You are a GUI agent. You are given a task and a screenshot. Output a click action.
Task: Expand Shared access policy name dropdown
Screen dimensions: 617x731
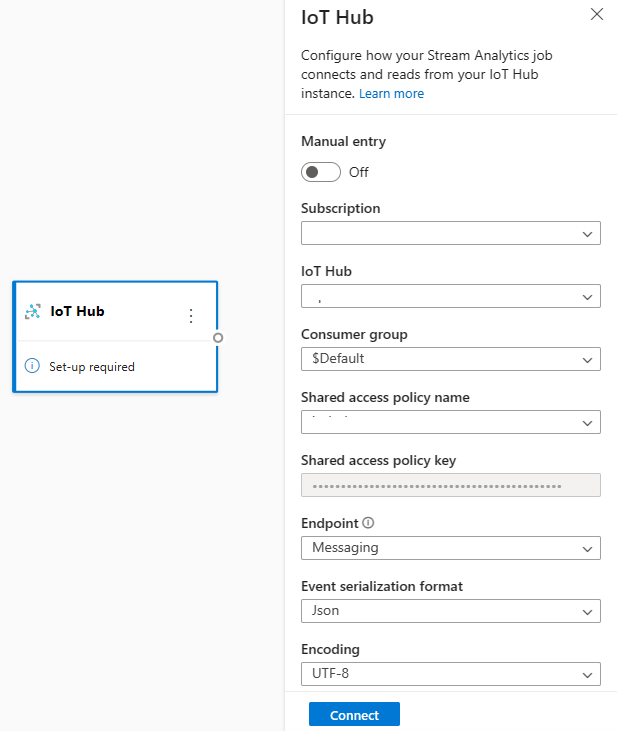point(451,422)
